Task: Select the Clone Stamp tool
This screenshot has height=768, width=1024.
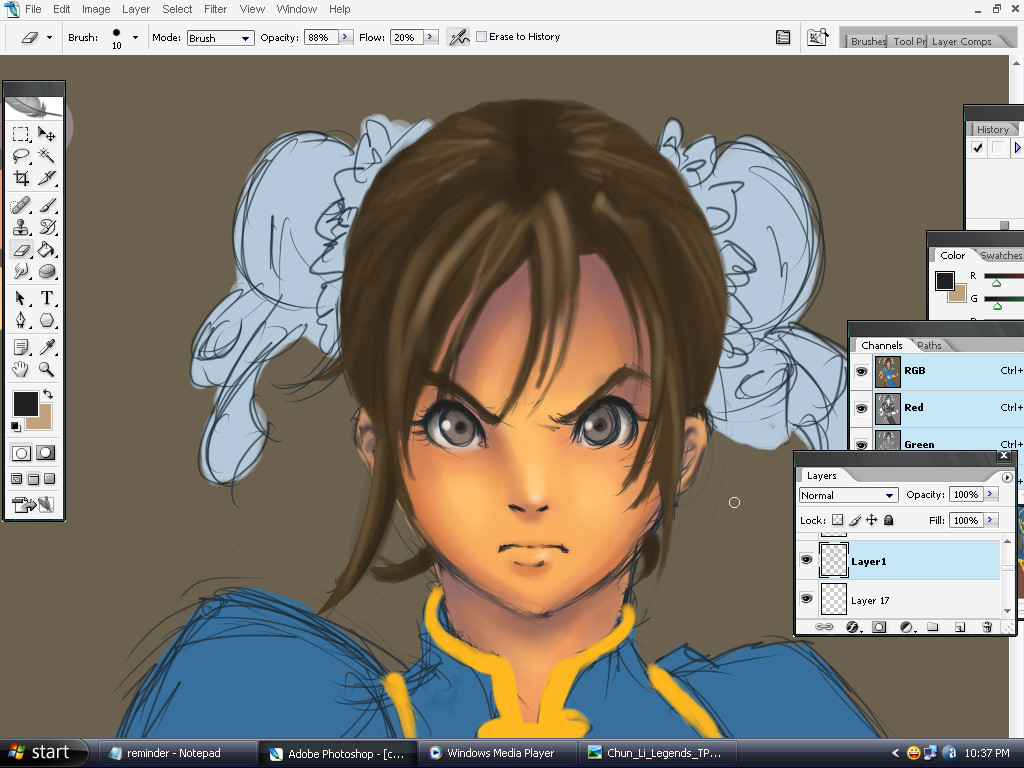Action: [21, 227]
